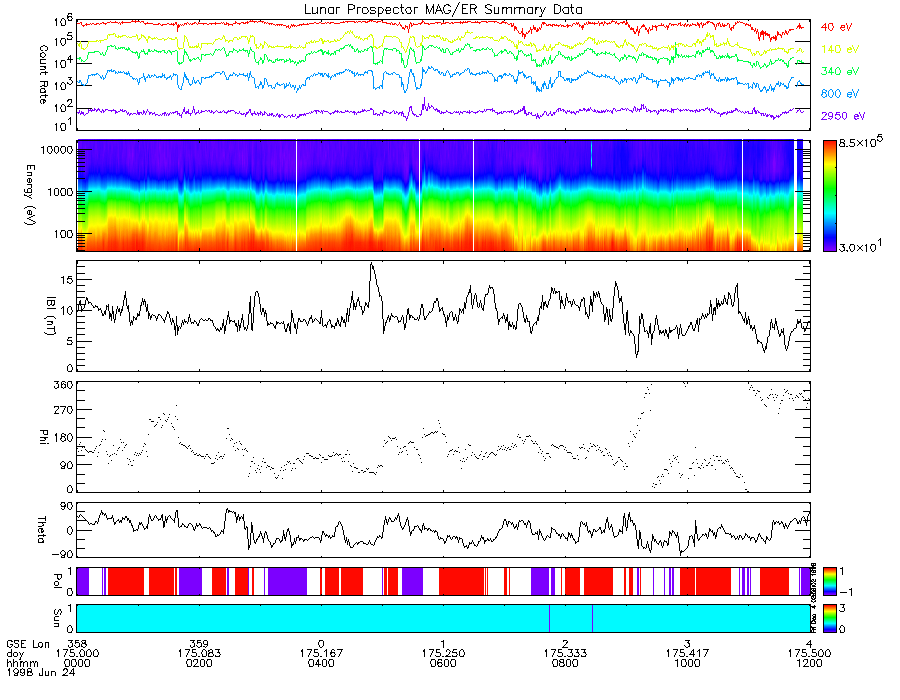900x700 pixels.
Task: Click the time tick '0200'
Action: click(x=199, y=663)
